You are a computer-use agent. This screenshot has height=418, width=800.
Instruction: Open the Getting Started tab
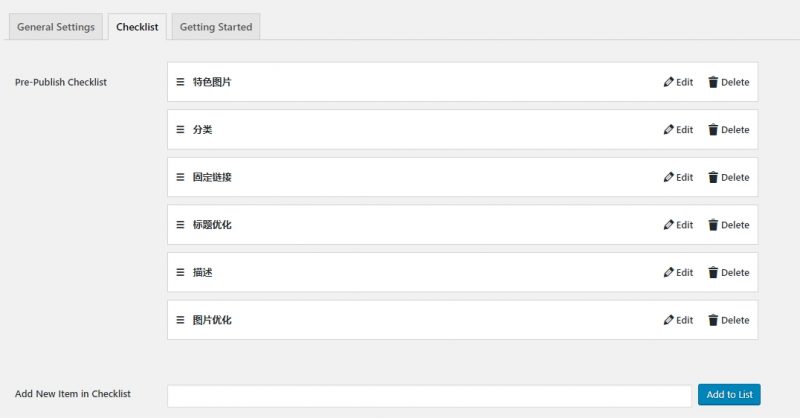click(x=216, y=27)
